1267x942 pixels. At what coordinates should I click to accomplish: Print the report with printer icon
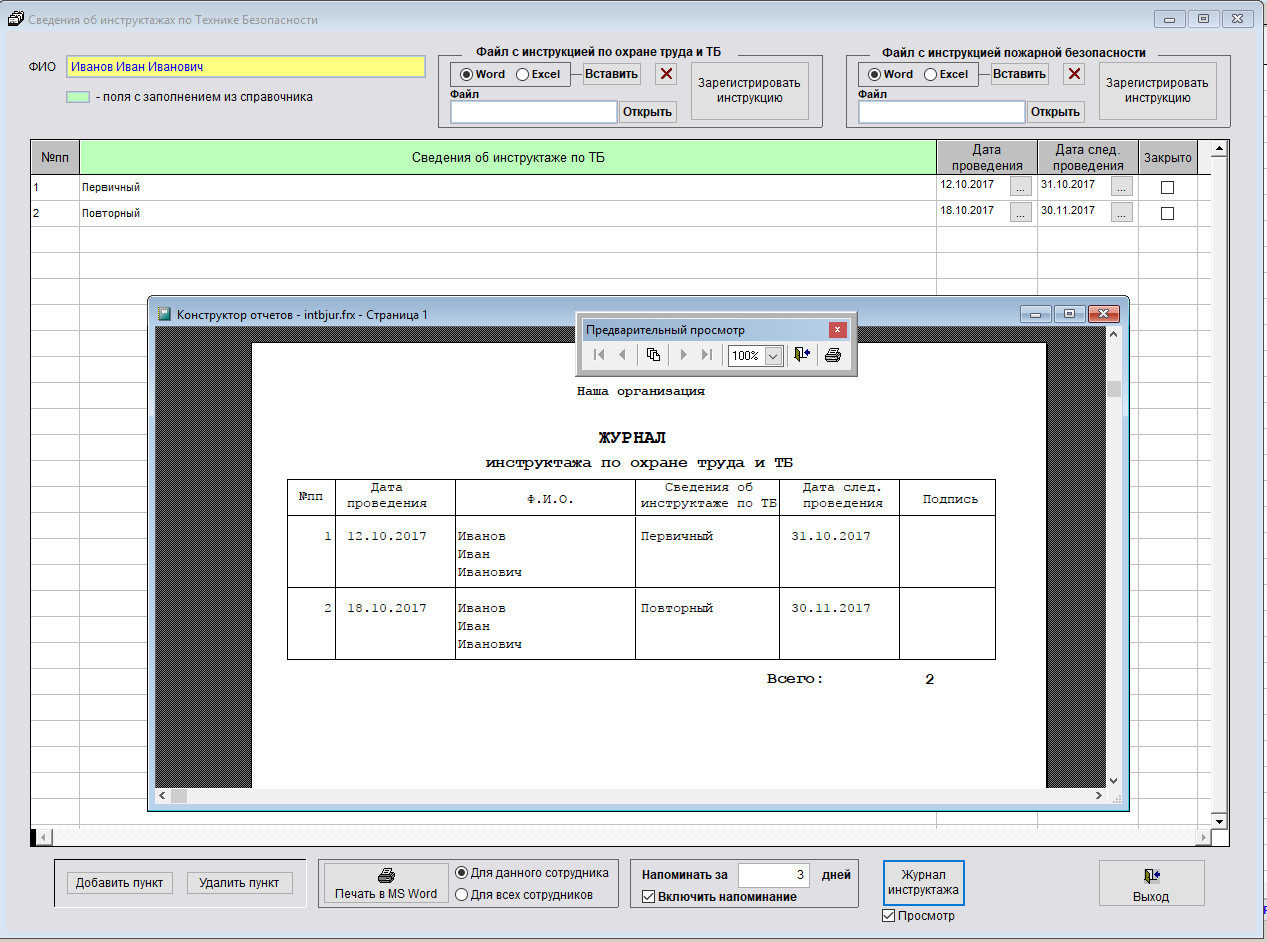[x=833, y=355]
